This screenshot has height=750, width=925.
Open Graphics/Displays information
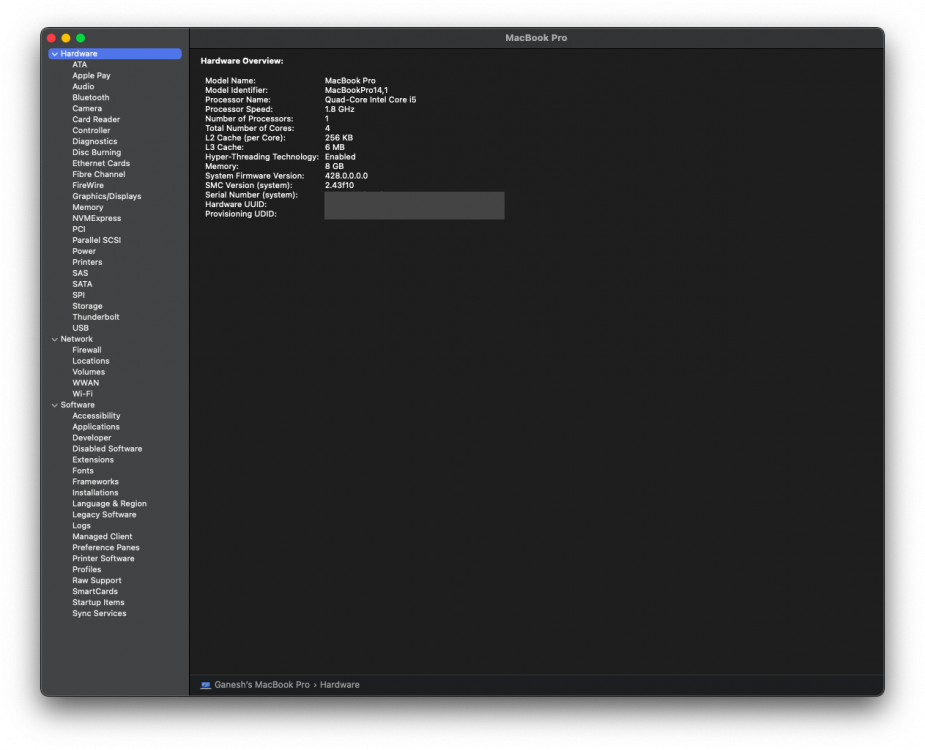tap(107, 196)
